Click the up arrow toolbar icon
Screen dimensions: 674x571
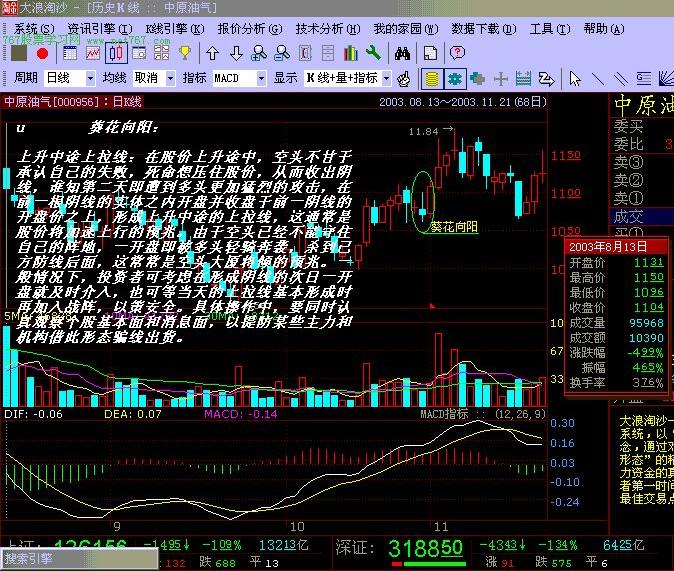point(212,53)
